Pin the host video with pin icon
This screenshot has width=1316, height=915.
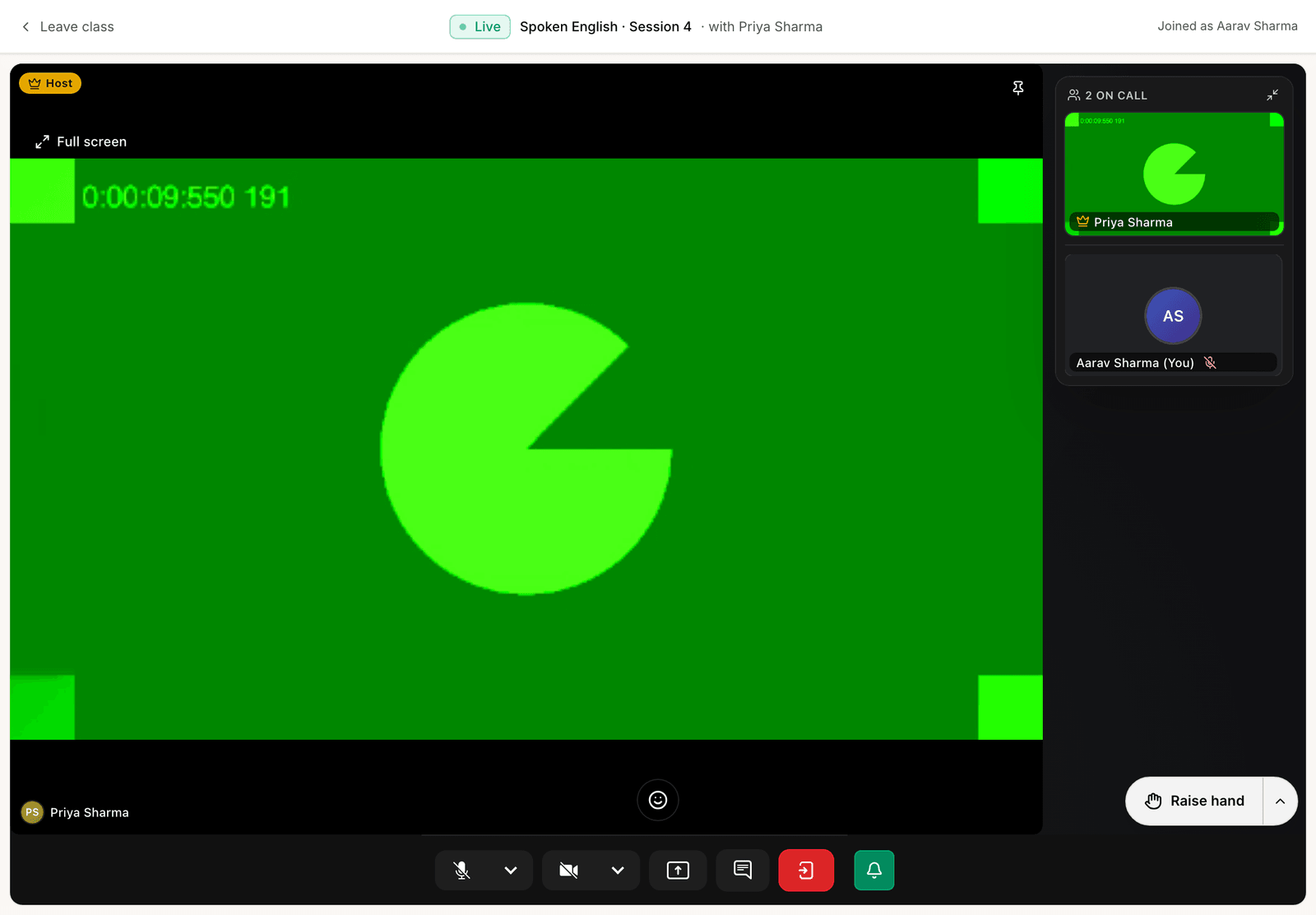pos(1018,88)
